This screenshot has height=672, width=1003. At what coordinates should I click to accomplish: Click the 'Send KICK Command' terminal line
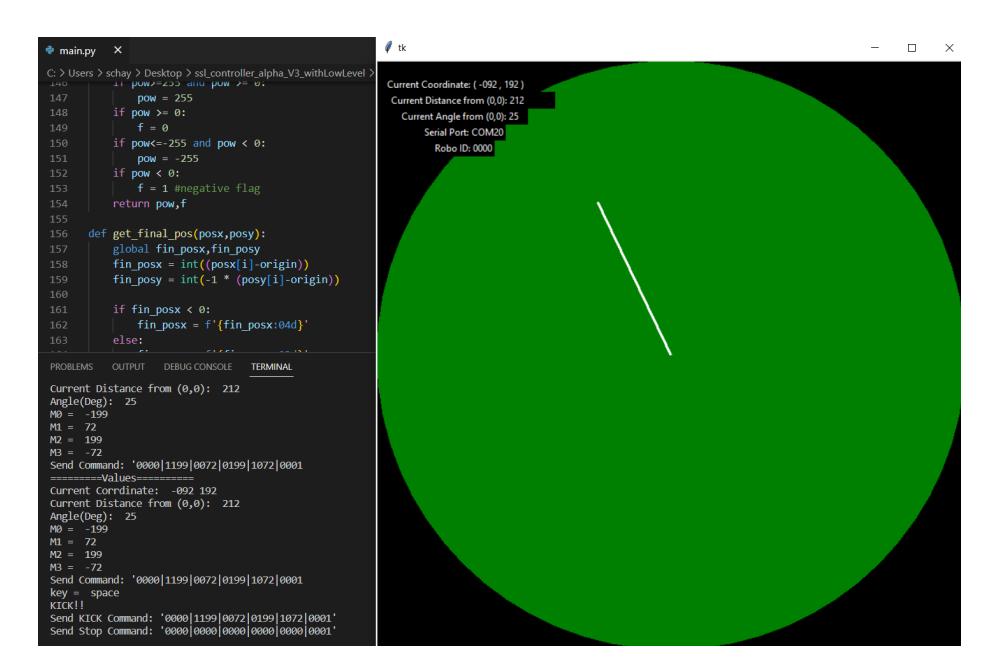click(x=193, y=618)
